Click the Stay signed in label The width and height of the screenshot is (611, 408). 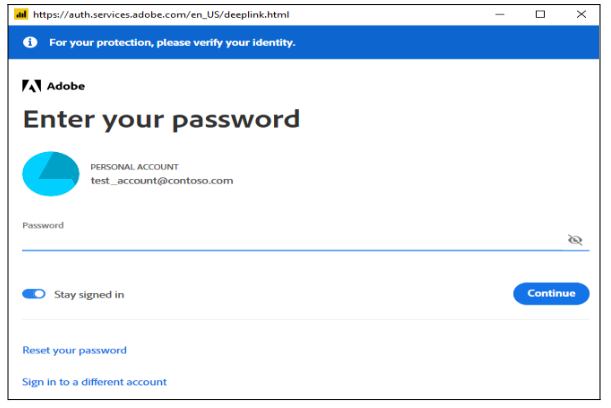pos(89,295)
